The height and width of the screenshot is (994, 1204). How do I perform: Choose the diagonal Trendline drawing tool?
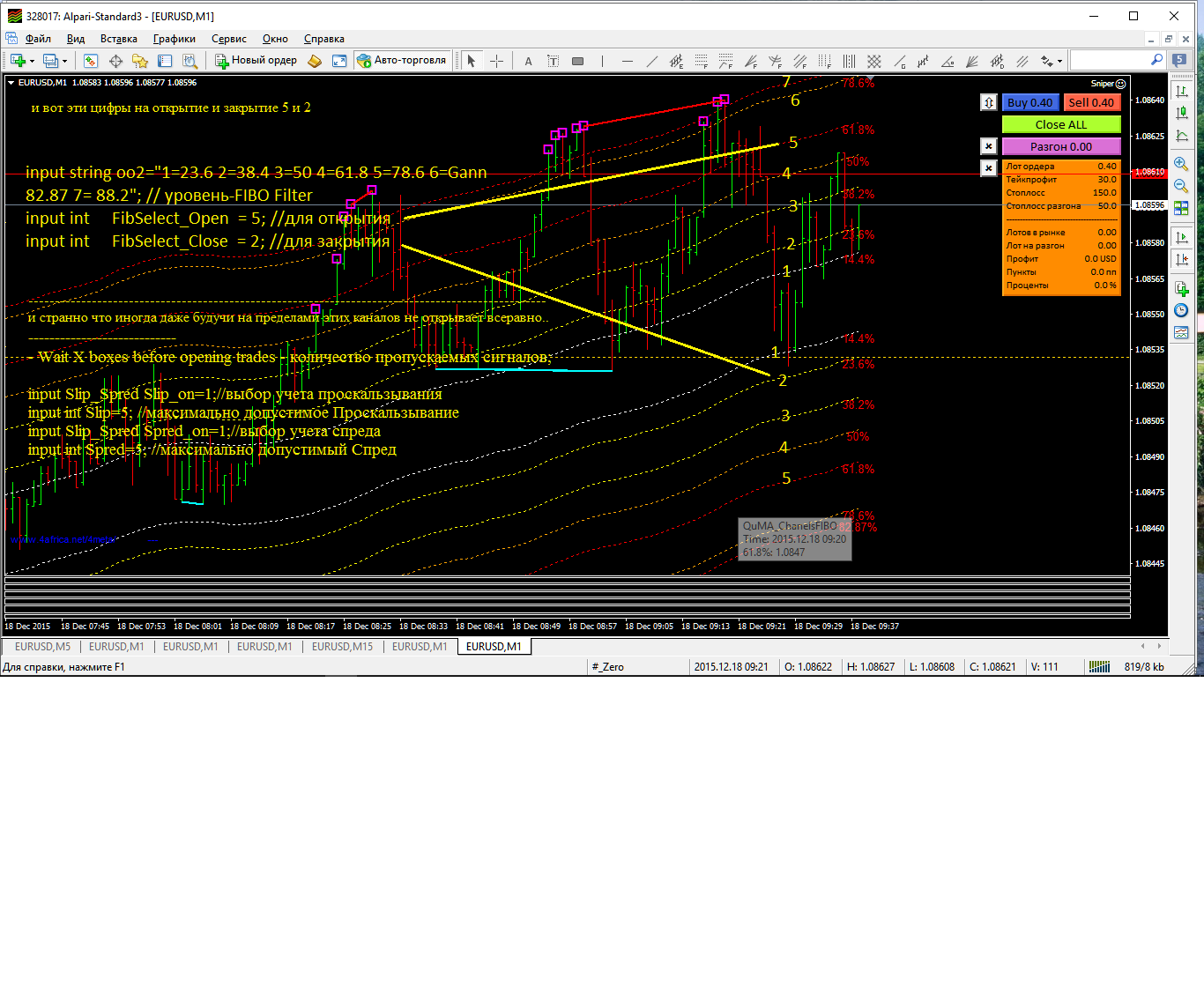coord(651,61)
